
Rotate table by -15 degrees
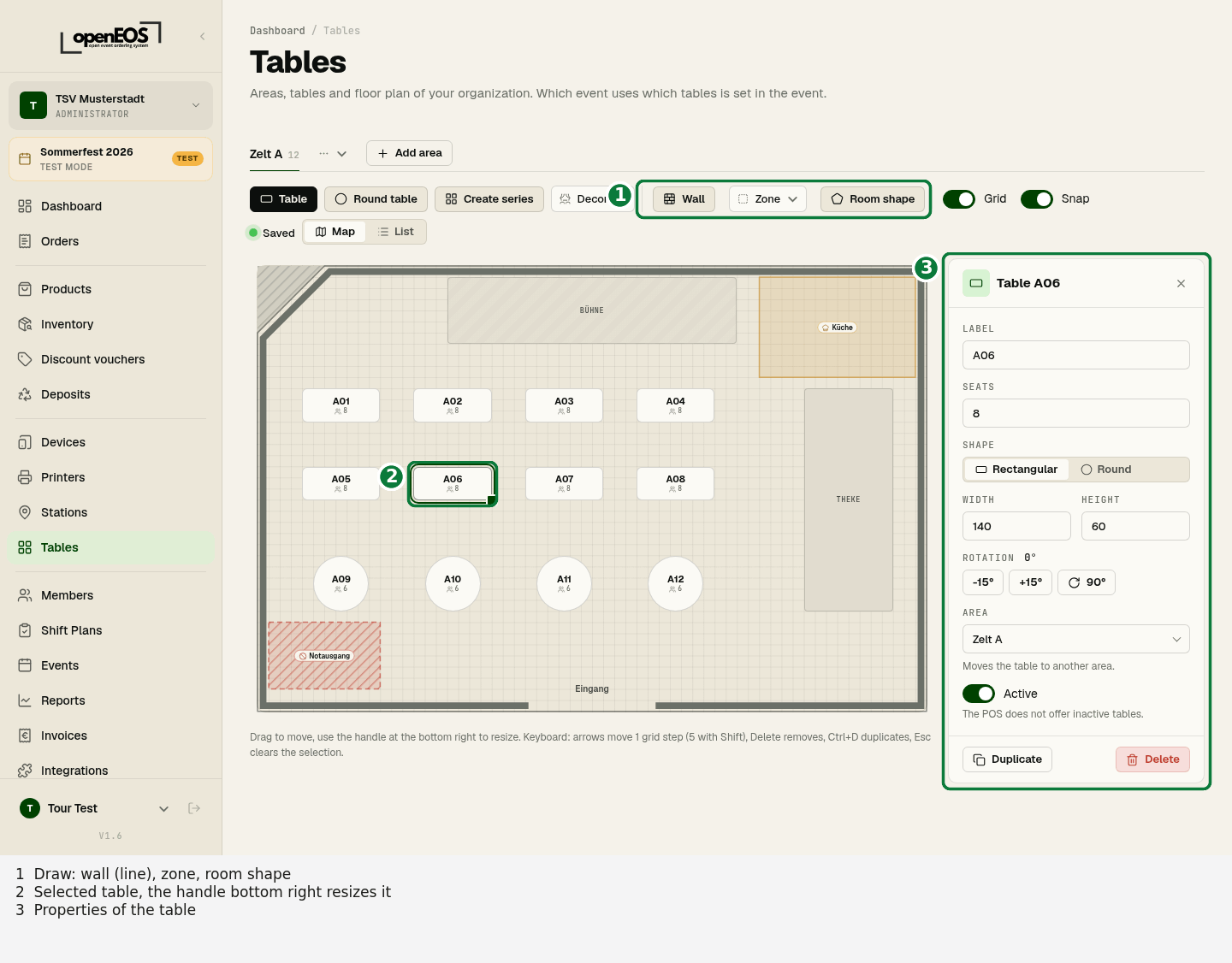(983, 582)
